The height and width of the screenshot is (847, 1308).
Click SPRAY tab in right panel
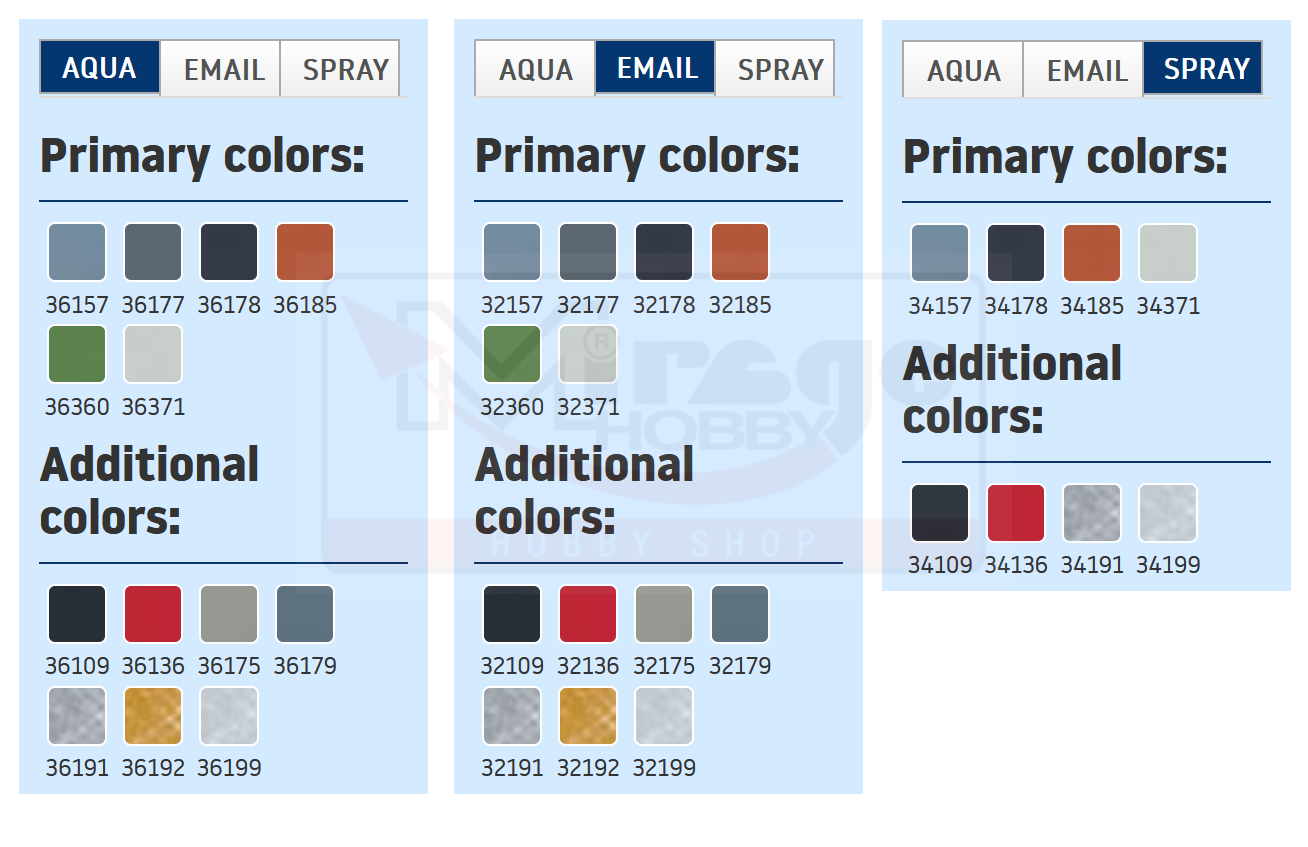(x=1206, y=69)
